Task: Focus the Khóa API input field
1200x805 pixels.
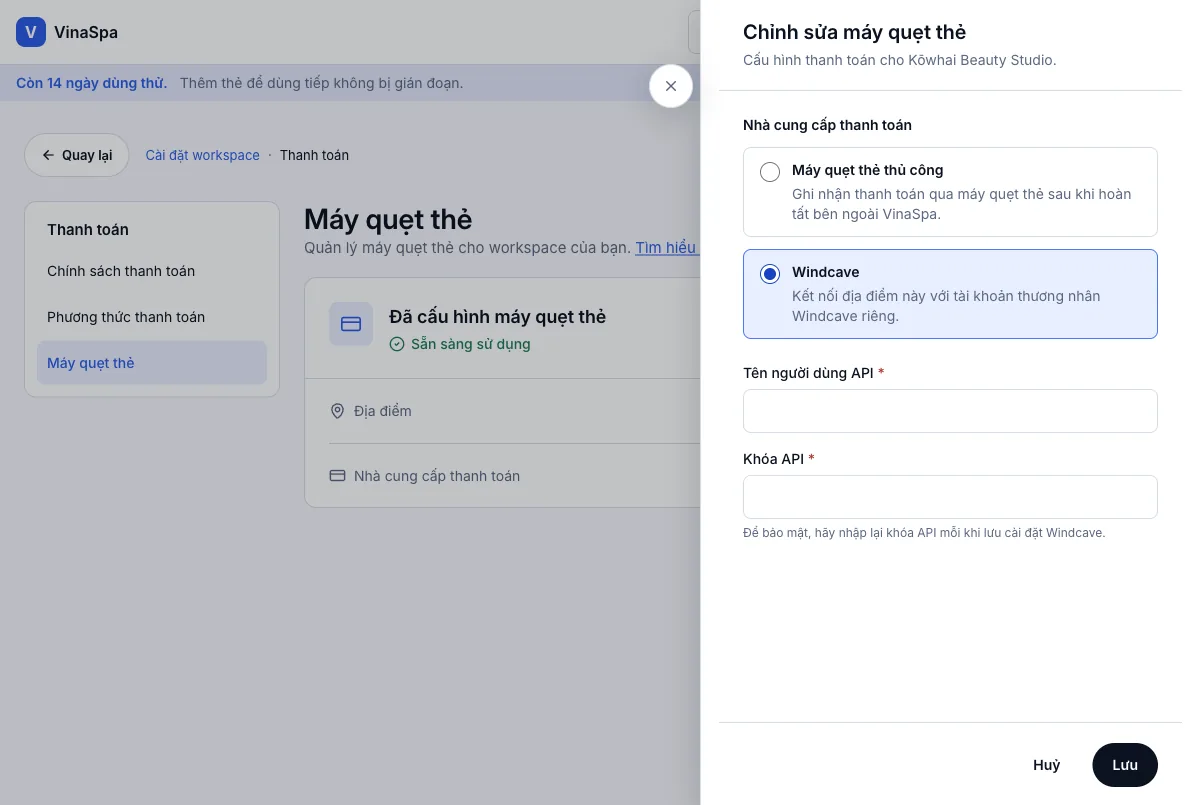Action: [x=950, y=497]
